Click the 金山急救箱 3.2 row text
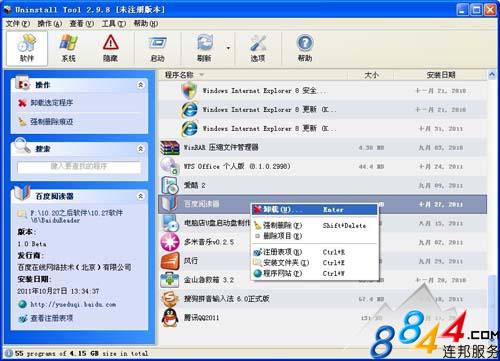The width and height of the screenshot is (500, 361). point(209,280)
